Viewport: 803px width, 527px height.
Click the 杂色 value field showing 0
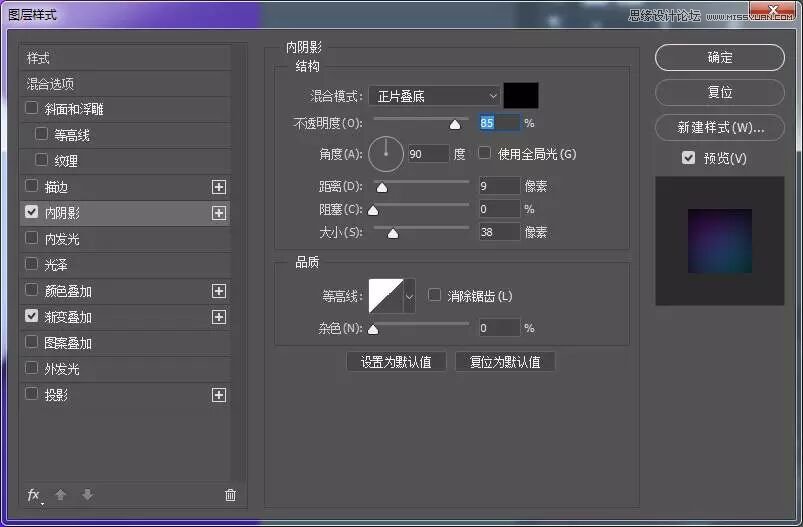pos(499,328)
